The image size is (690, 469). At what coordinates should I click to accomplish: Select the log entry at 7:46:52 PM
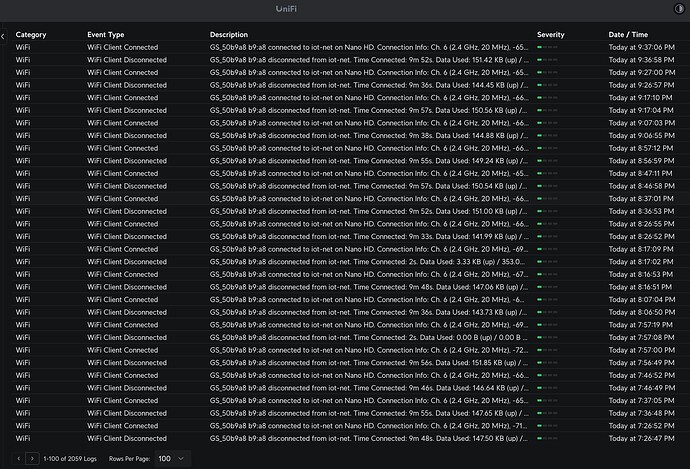pyautogui.click(x=350, y=375)
